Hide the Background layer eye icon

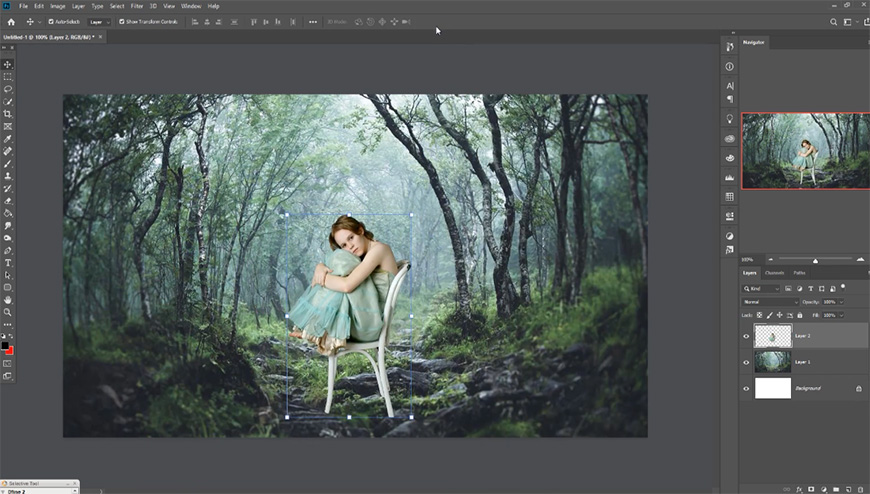point(746,389)
